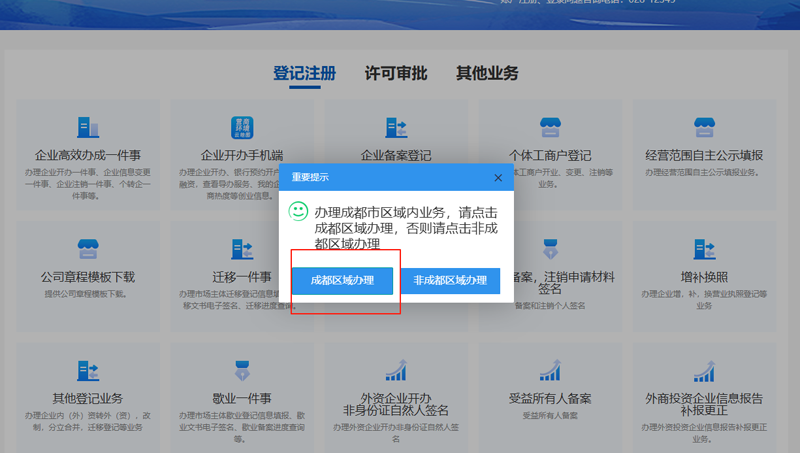Click the 外资企业开办 chart icon
Viewport: 800px width, 453px height.
(396, 370)
